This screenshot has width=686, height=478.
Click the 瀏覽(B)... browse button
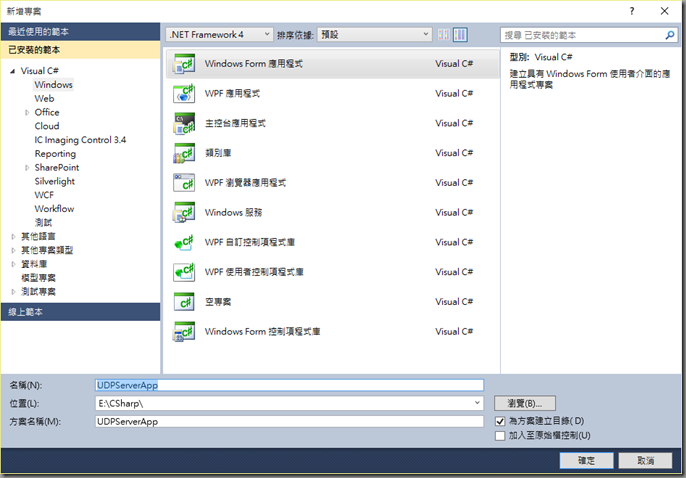[525, 403]
